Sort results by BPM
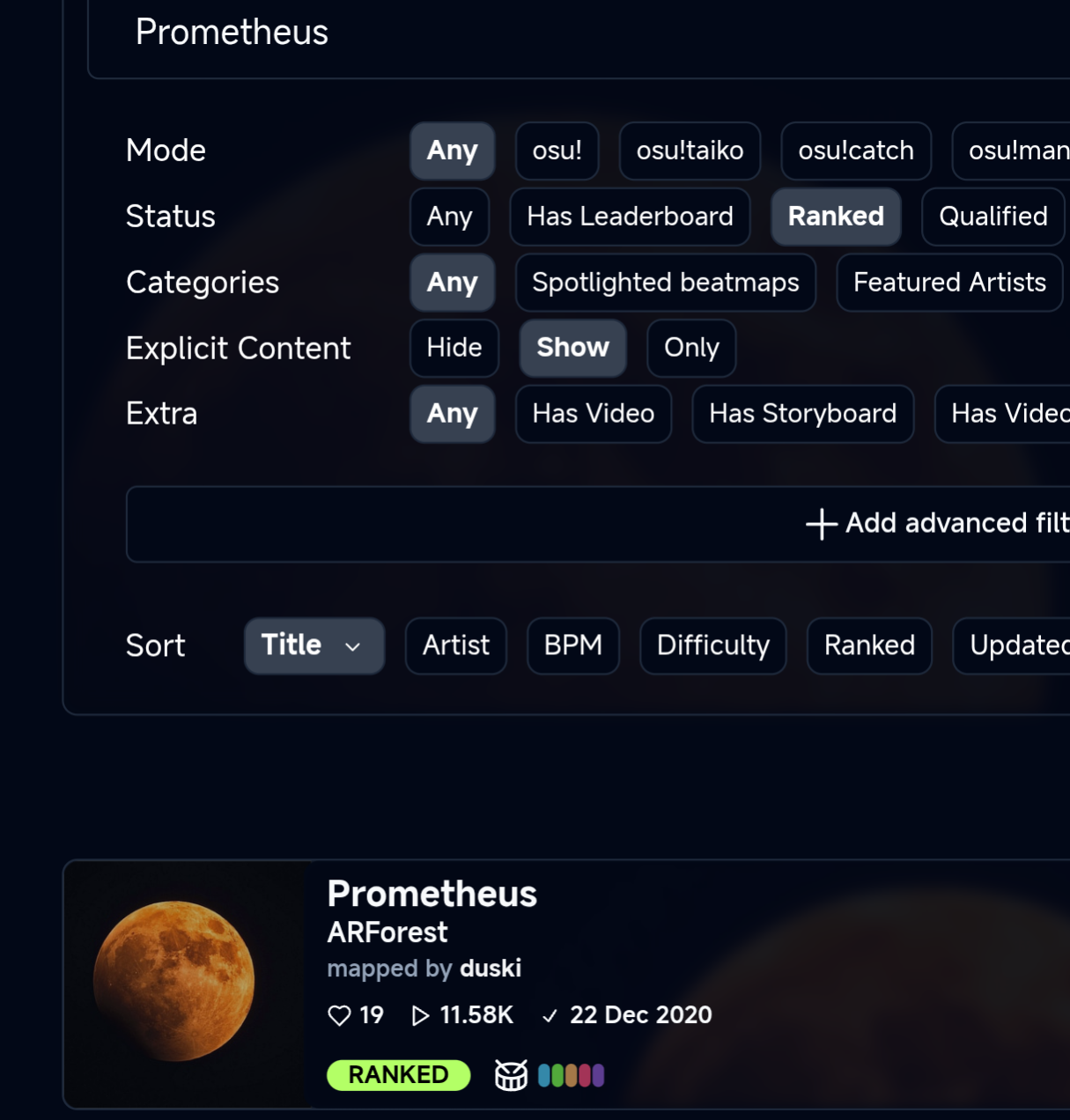Viewport: 1070px width, 1120px height. (572, 645)
